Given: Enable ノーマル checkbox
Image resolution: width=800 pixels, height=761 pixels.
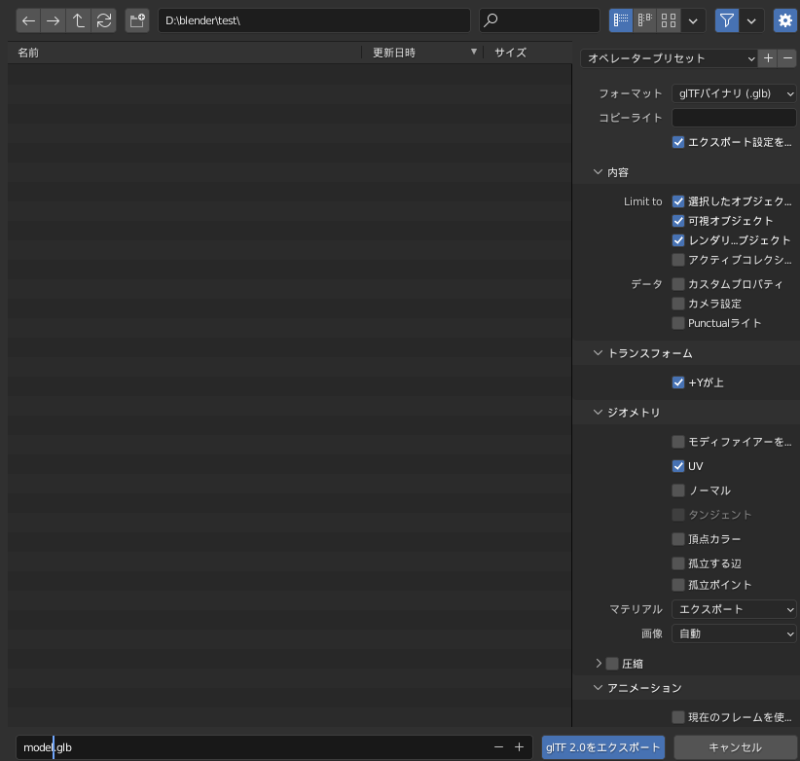Looking at the screenshot, I should coord(678,490).
